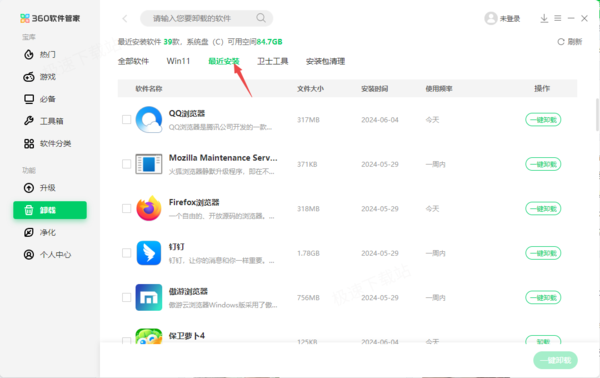This screenshot has width=600, height=378.
Task: Go back with the left arrow
Action: pos(125,18)
